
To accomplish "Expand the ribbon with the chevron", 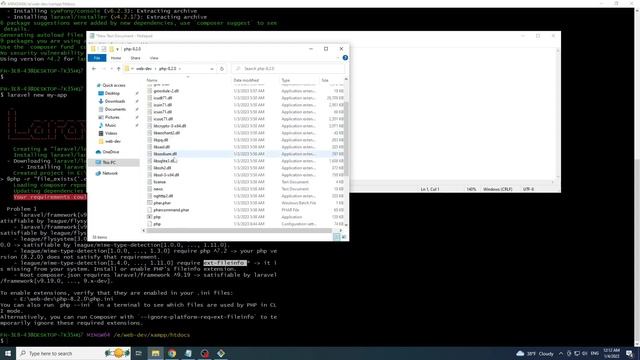I will pyautogui.click(x=338, y=58).
